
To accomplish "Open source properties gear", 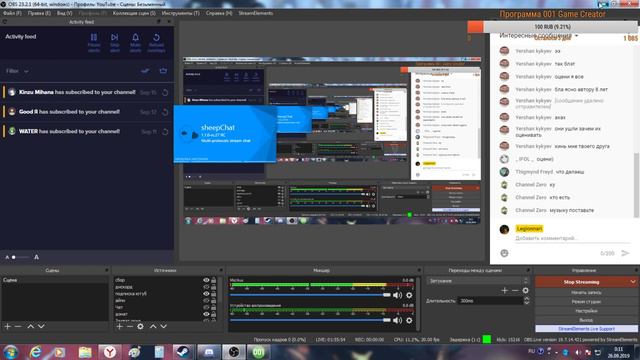I will click(x=140, y=327).
